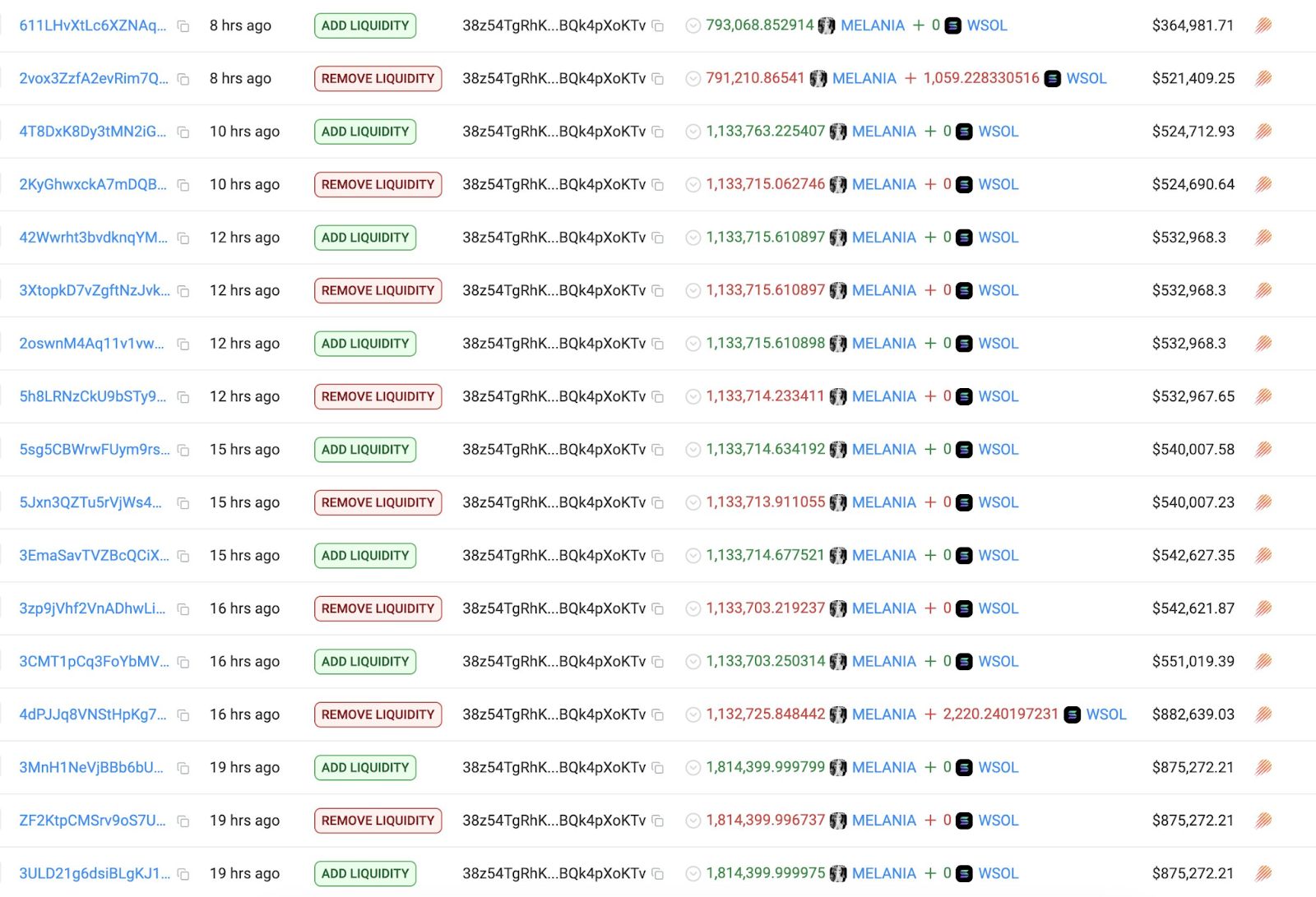
Task: Click platform icon in the $882,639.03 row
Action: click(1263, 714)
